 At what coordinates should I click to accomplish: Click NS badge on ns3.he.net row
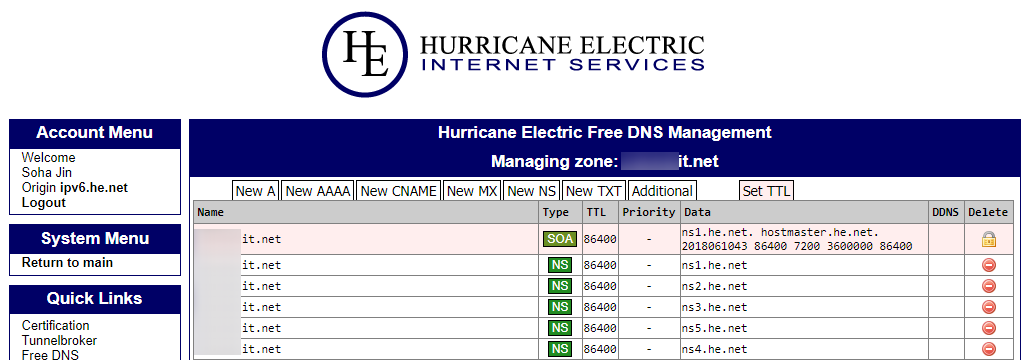(x=560, y=307)
